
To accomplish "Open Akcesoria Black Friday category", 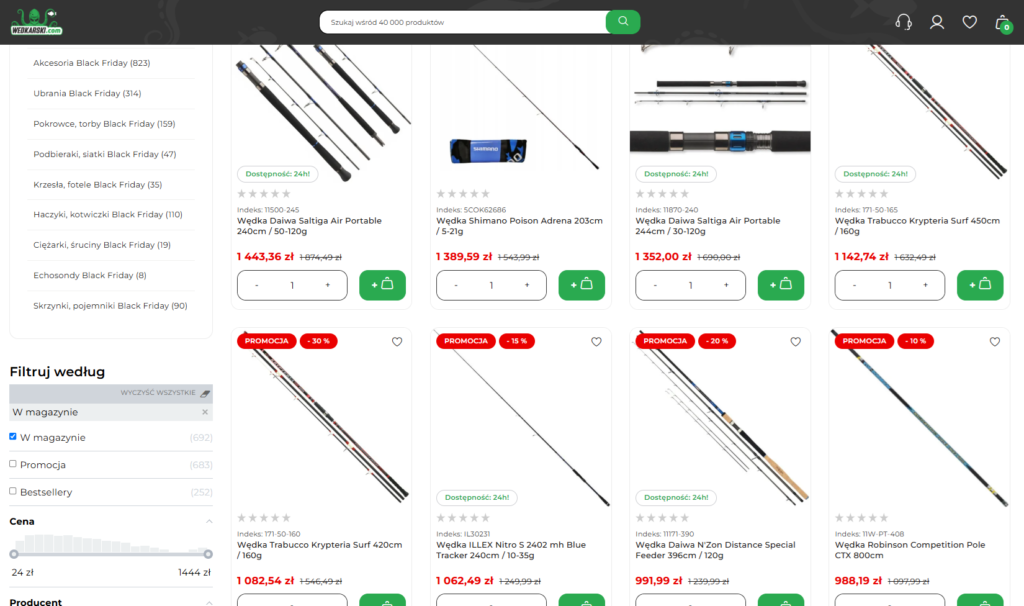I will tap(91, 63).
